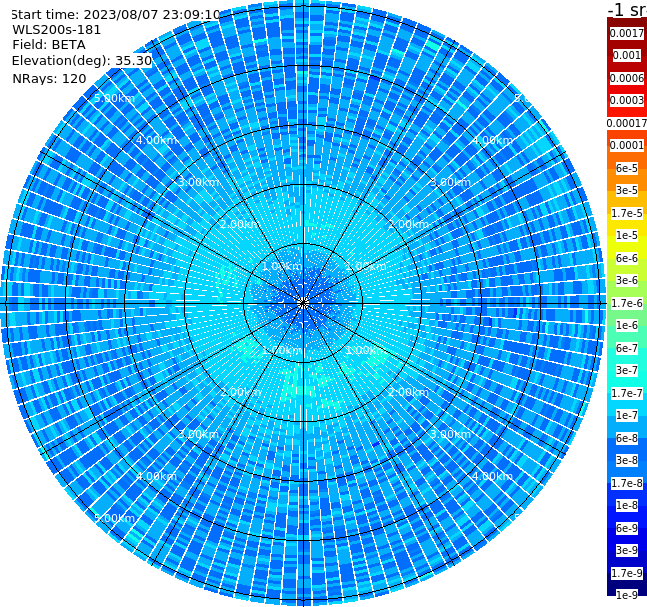Select the 1e-6 colorbar value
The width and height of the screenshot is (647, 607).
[626, 325]
